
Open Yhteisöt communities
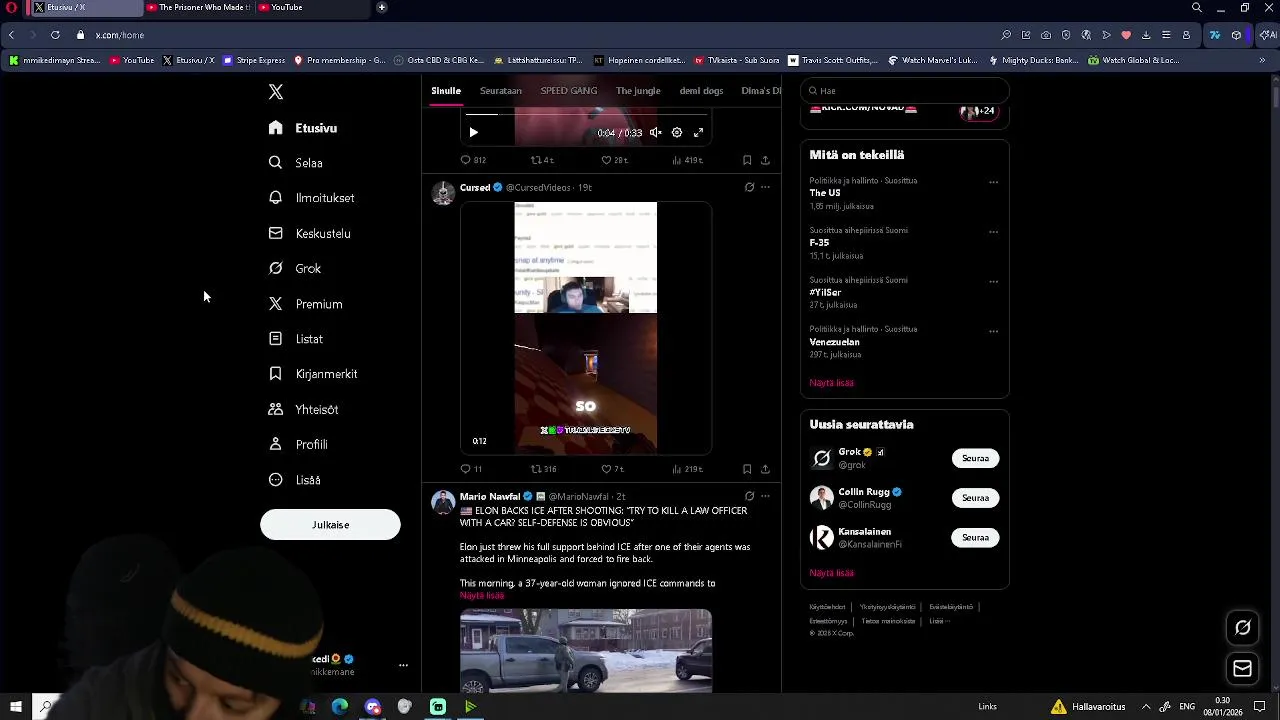click(x=303, y=409)
